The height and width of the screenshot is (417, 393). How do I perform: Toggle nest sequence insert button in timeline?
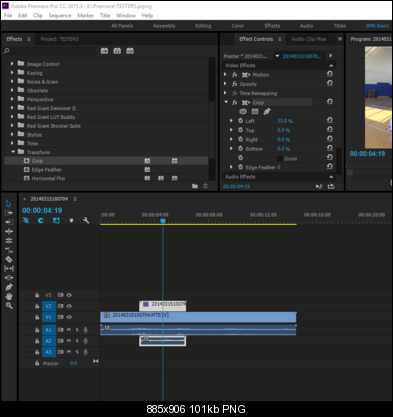pyautogui.click(x=26, y=220)
